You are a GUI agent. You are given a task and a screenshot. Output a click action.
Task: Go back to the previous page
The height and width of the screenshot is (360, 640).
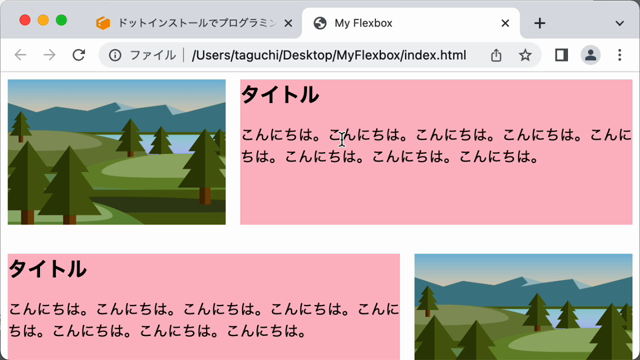coord(20,55)
